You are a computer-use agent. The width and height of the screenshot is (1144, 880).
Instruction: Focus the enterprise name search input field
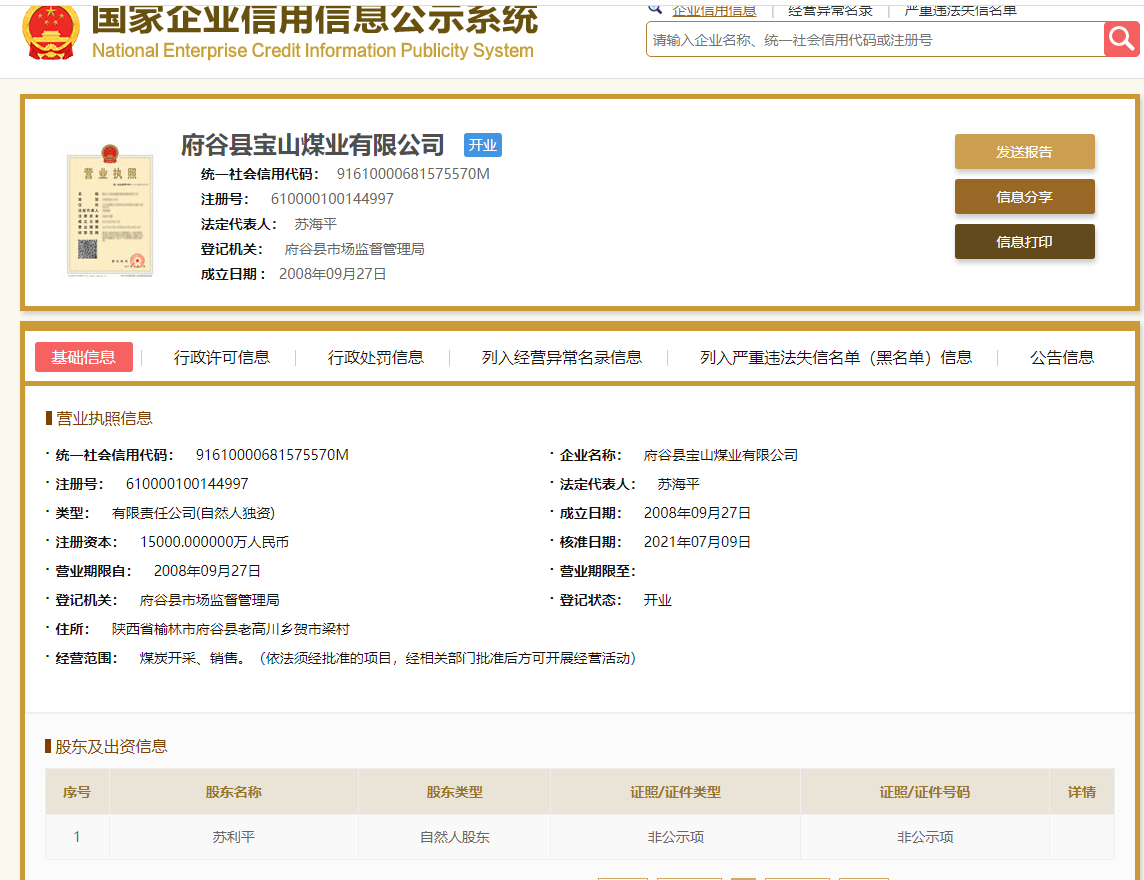875,40
